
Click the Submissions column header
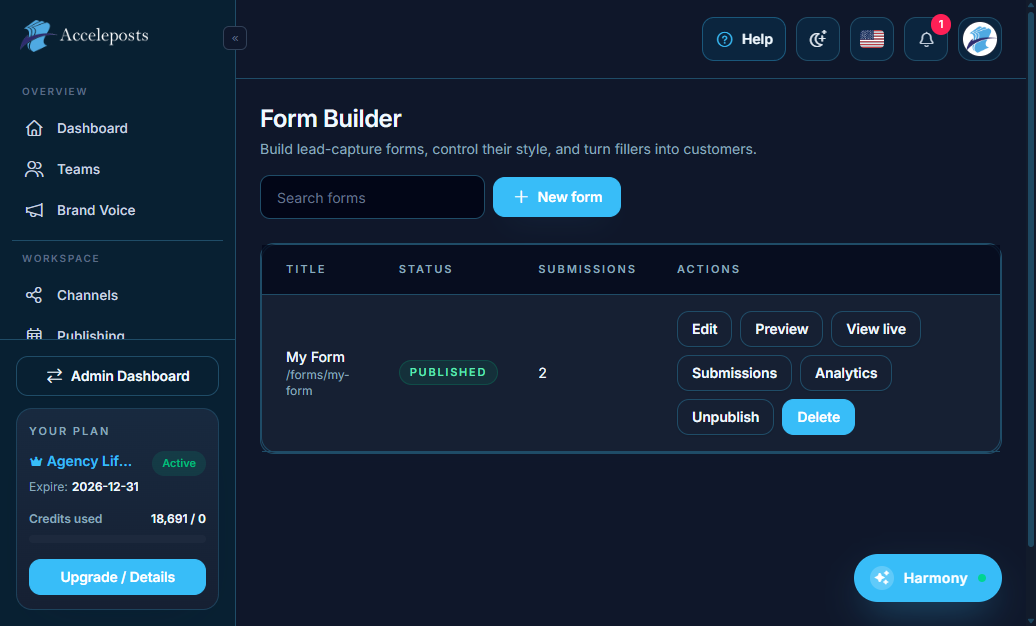pyautogui.click(x=587, y=269)
